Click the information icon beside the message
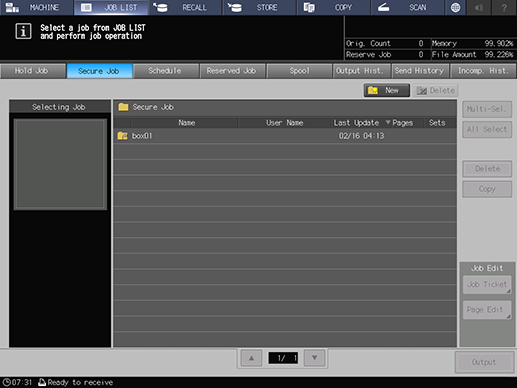 (23, 31)
